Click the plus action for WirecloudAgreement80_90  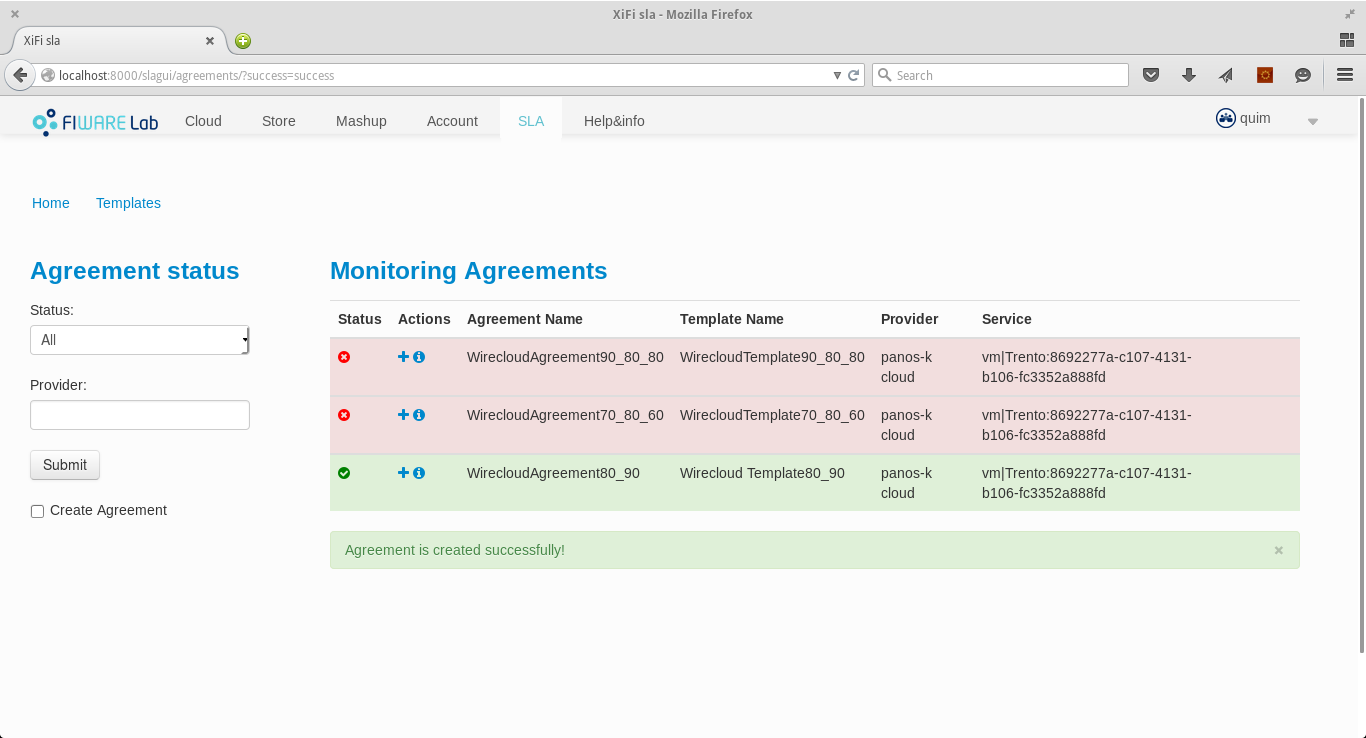point(403,473)
